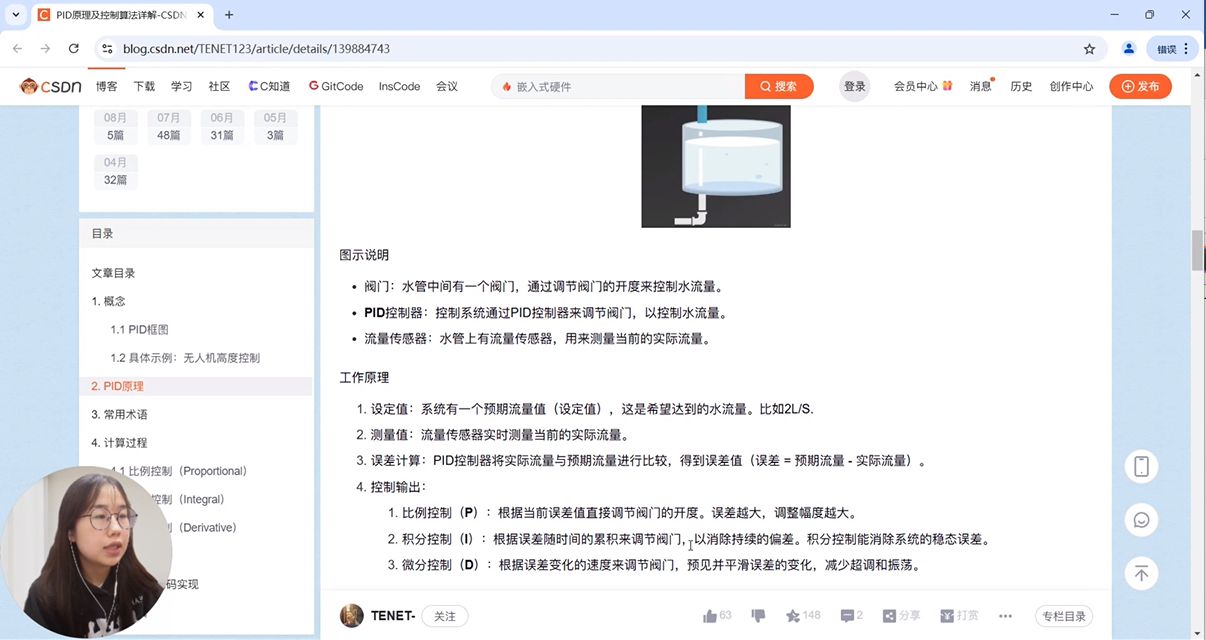
Task: Open the tab search dropdown arrow
Action: (x=16, y=15)
